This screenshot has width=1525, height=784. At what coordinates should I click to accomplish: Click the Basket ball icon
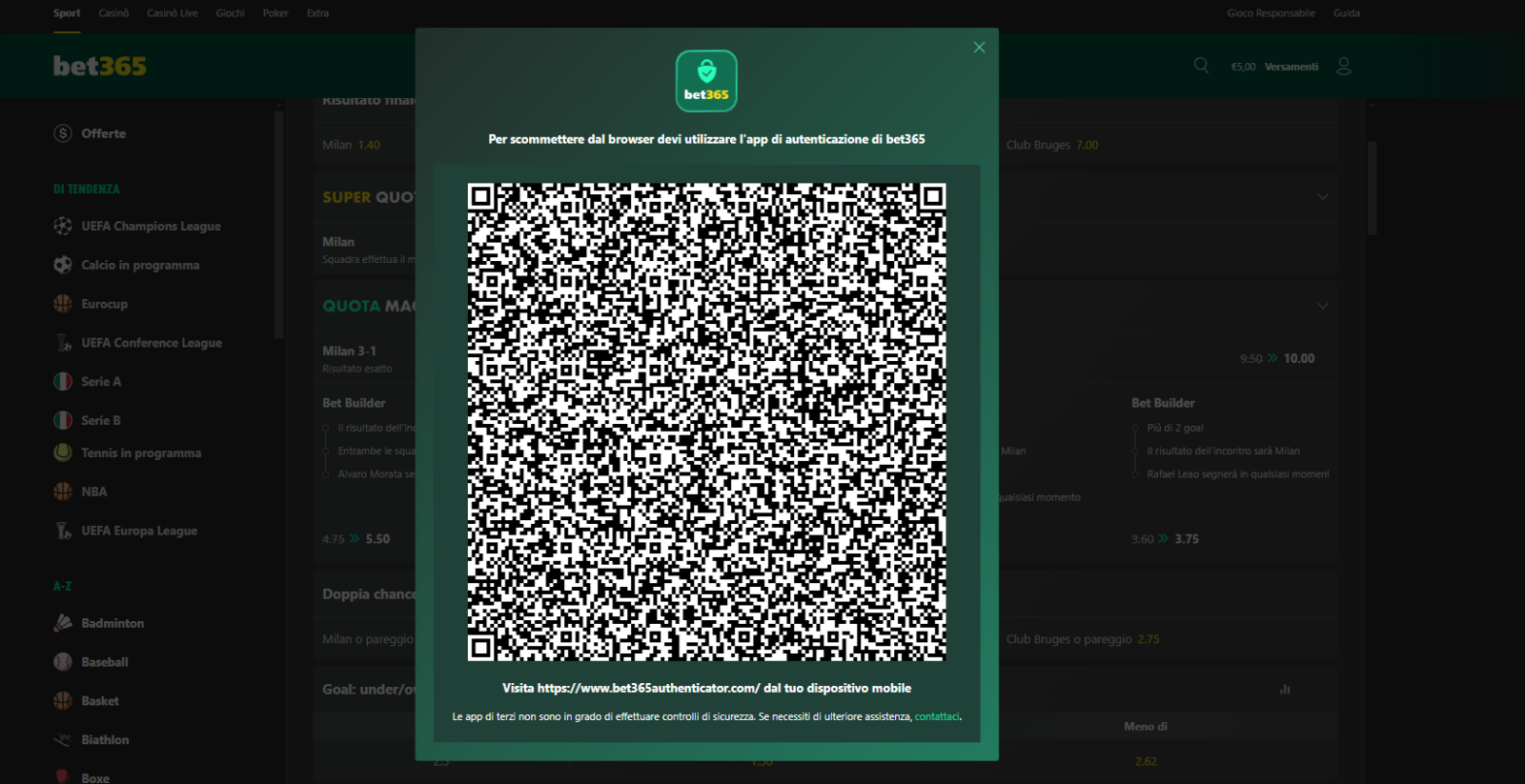click(63, 701)
